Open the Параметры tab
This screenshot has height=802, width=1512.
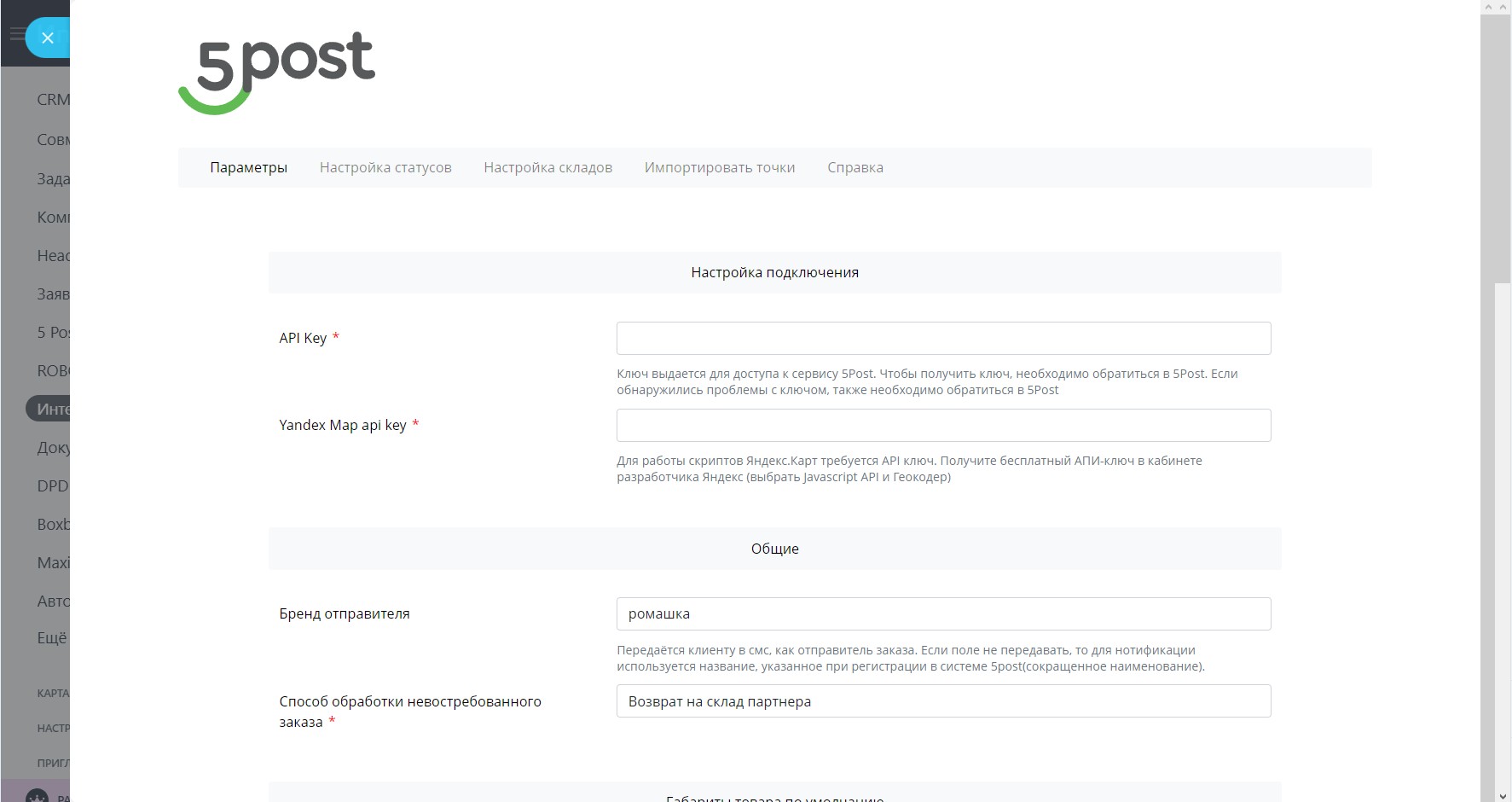[249, 167]
